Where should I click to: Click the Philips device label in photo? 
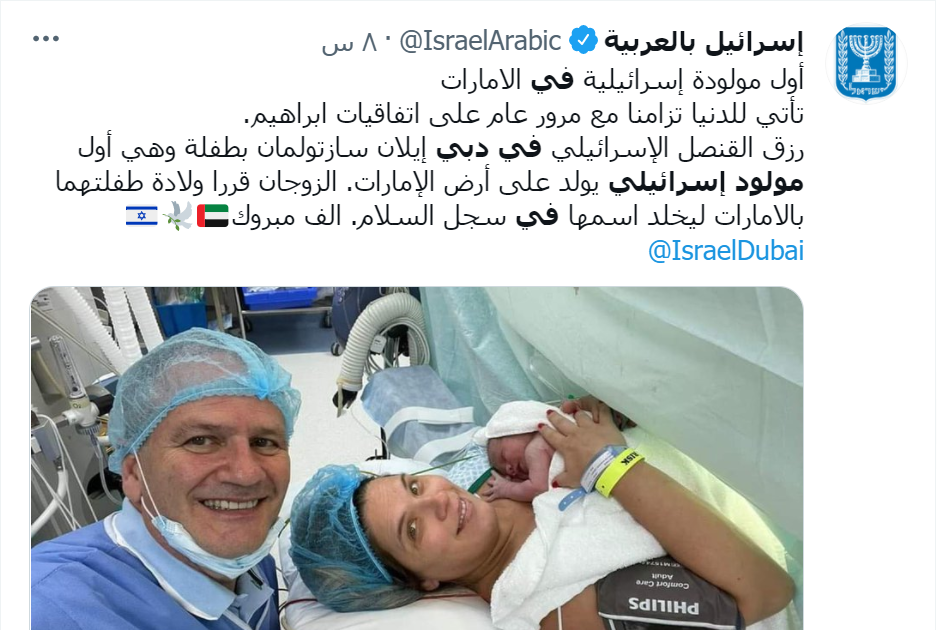662,607
